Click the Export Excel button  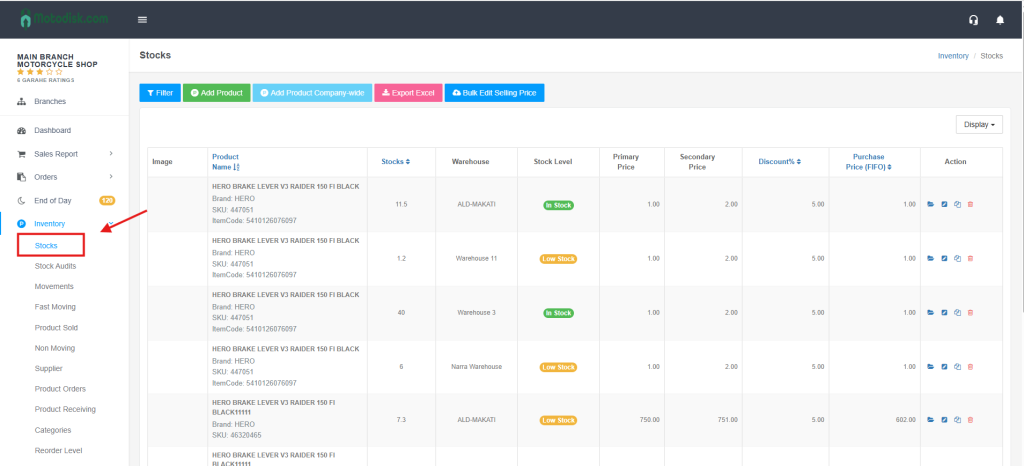(407, 93)
